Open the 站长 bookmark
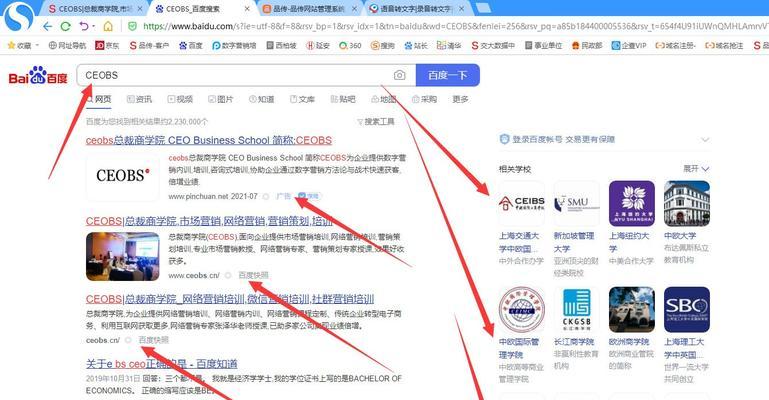This screenshot has height=400, width=769. [416, 45]
